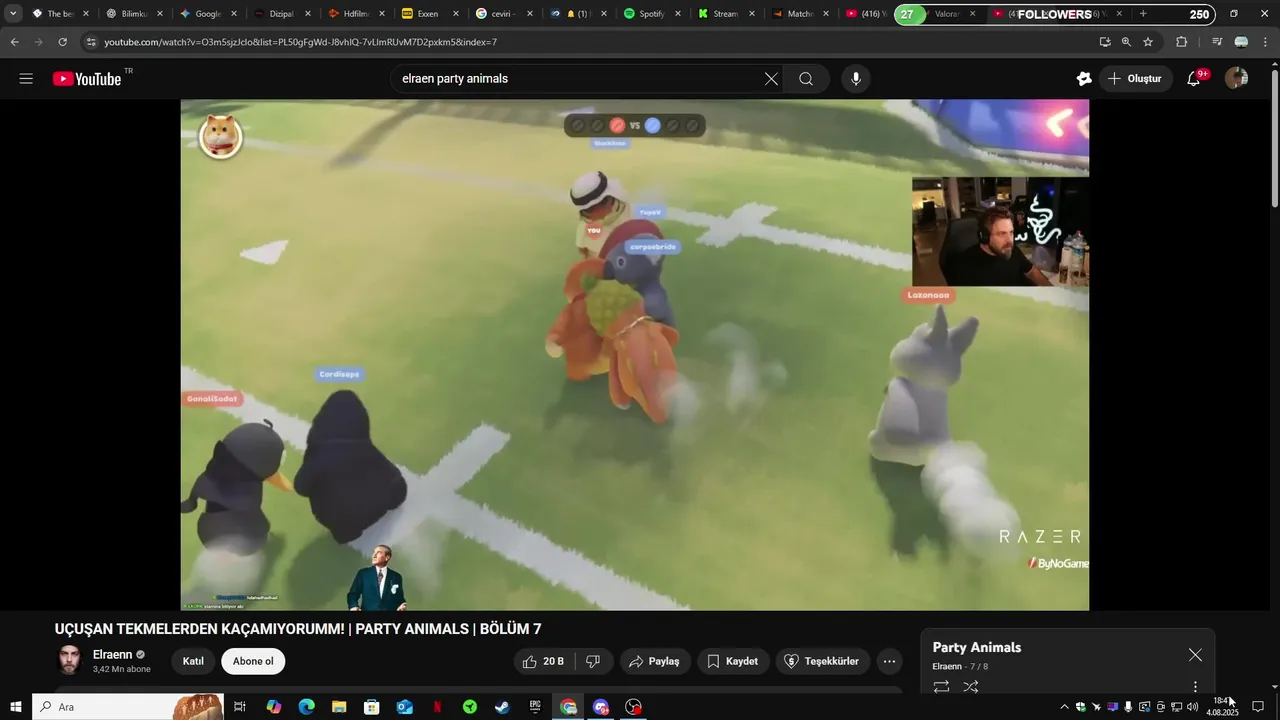Switch to the Dizipal tab

[x=280, y=14]
